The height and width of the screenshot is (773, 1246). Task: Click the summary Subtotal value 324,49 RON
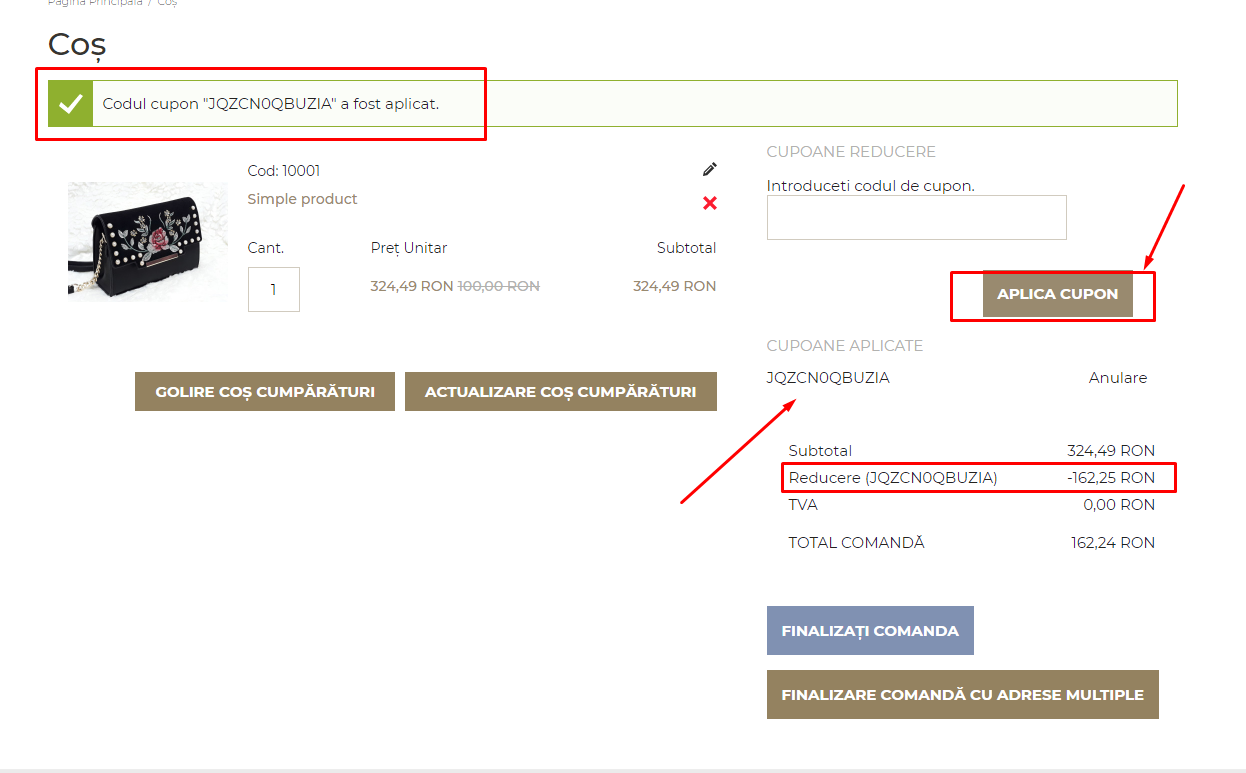[x=1111, y=451]
